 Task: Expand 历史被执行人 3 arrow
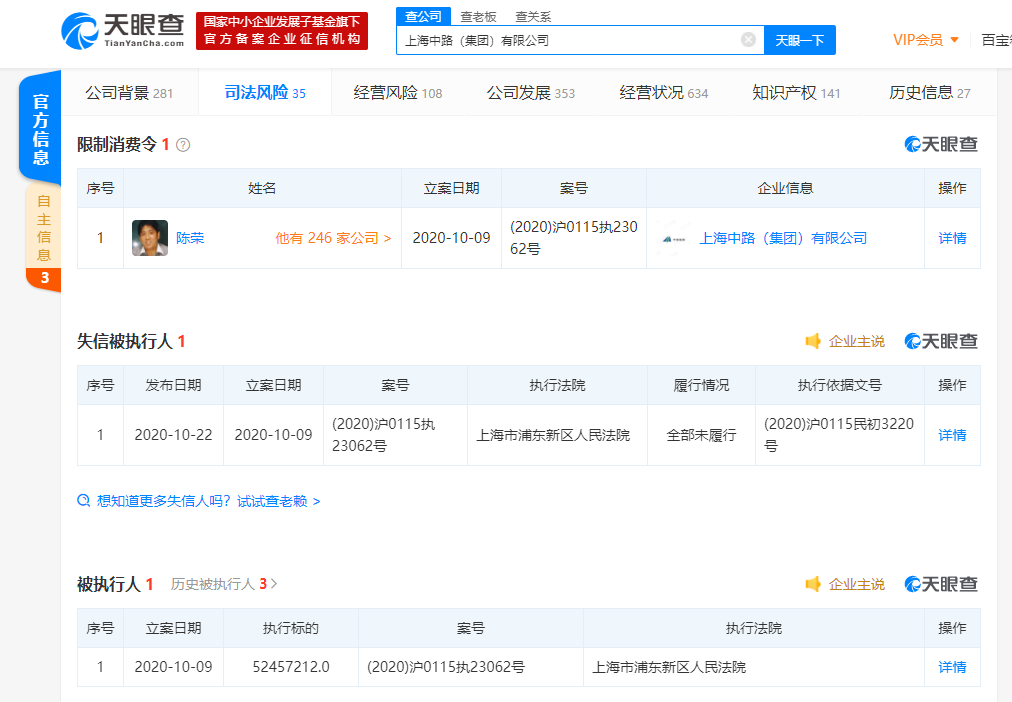[274, 584]
